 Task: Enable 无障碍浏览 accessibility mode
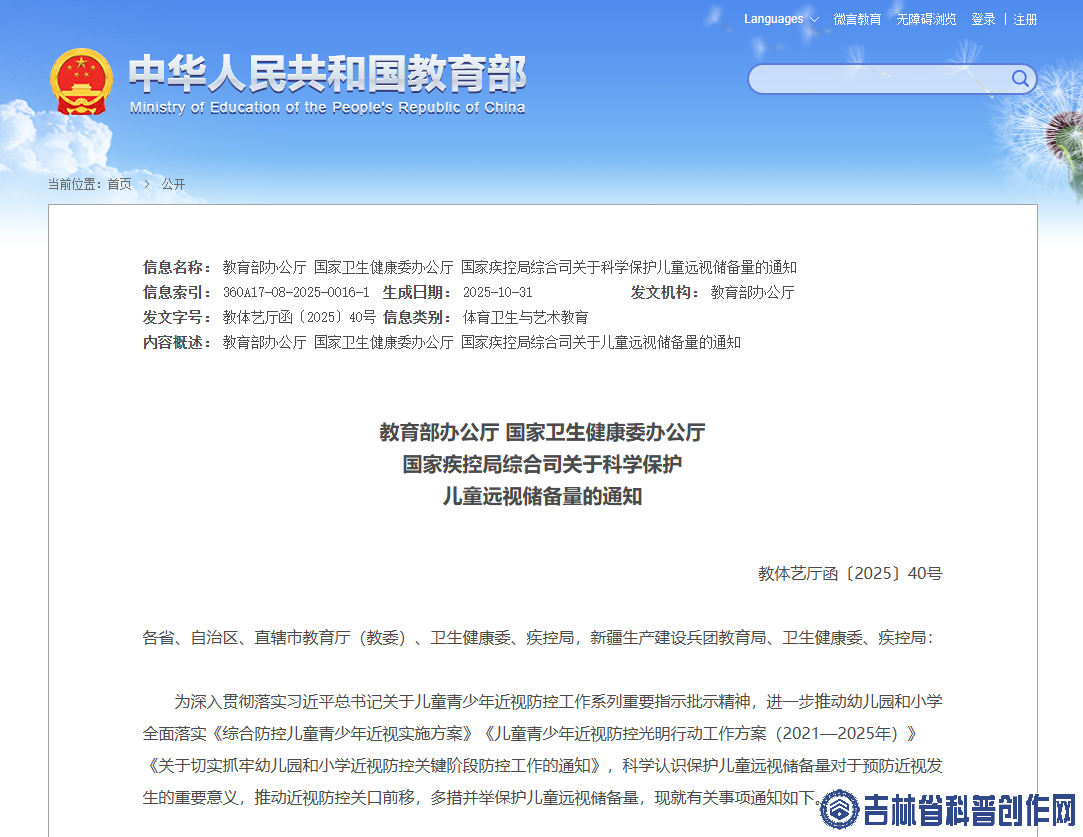(x=926, y=19)
